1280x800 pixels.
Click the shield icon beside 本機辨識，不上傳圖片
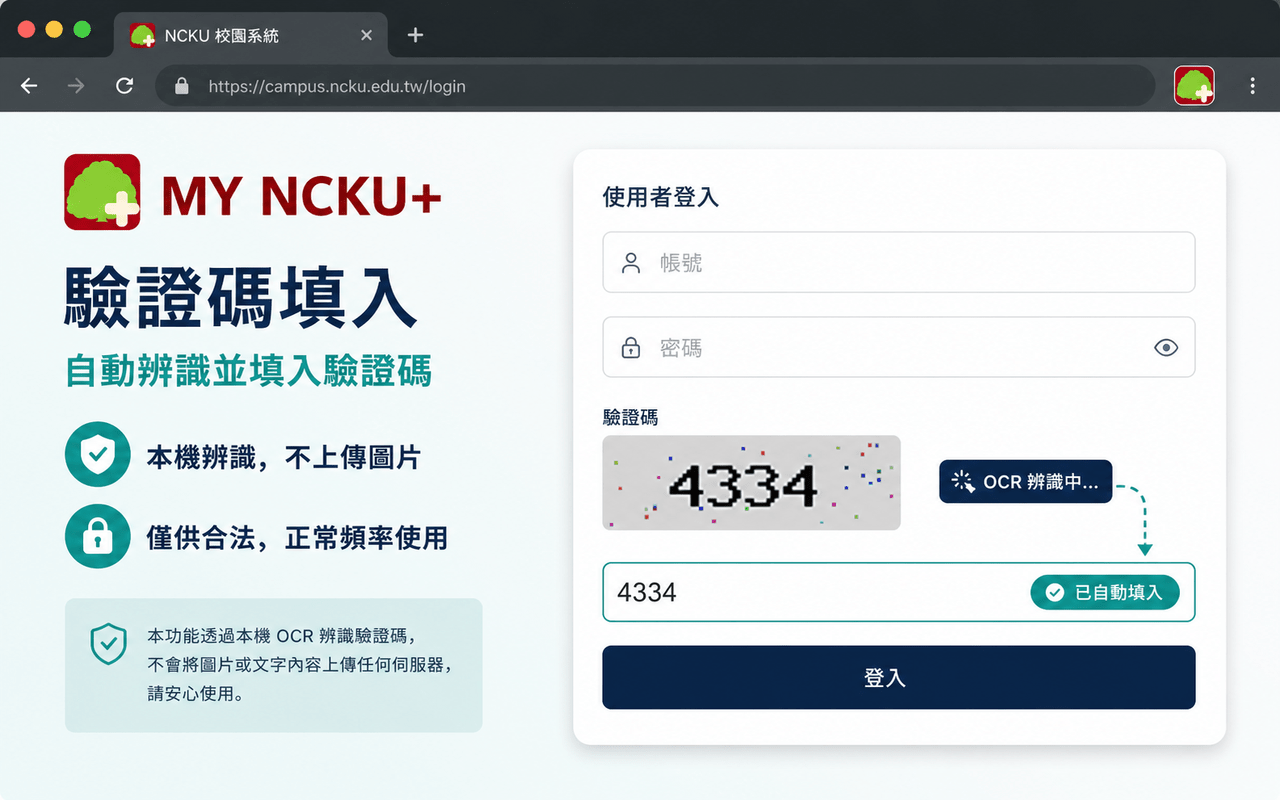(97, 455)
